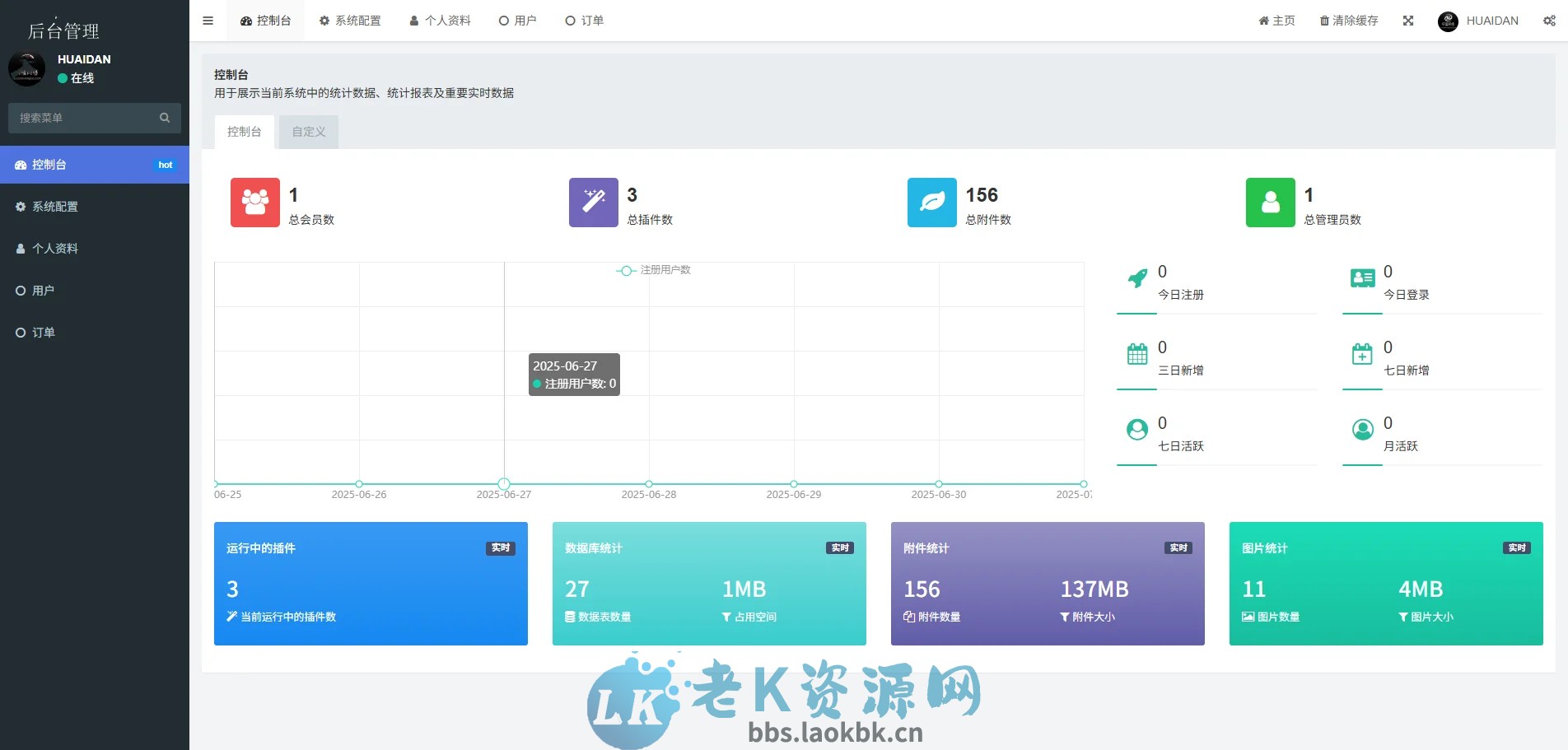The height and width of the screenshot is (750, 1568).
Task: Click the HUAIDAN avatar image in top bar
Action: pos(1447,20)
